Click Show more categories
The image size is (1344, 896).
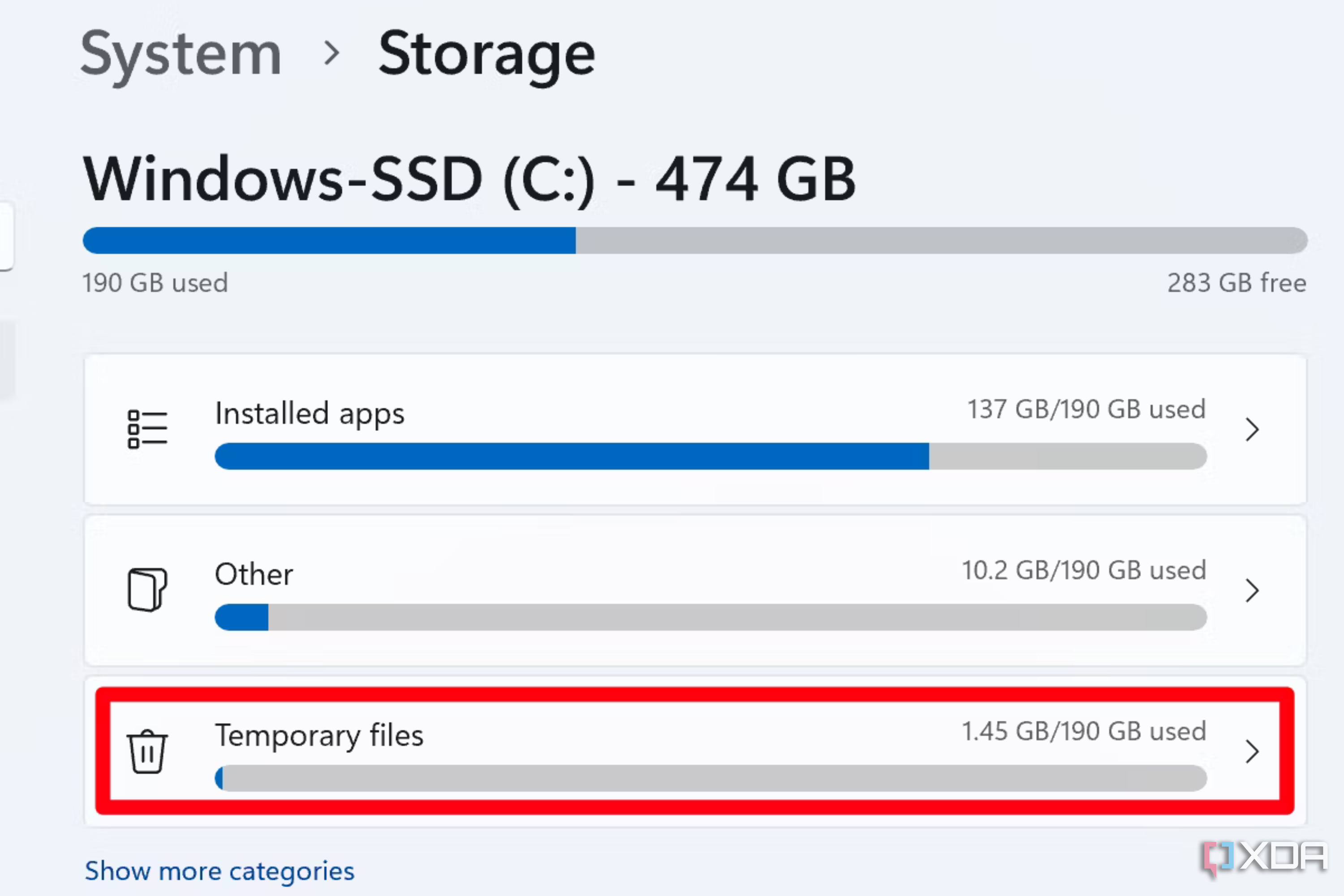(220, 871)
